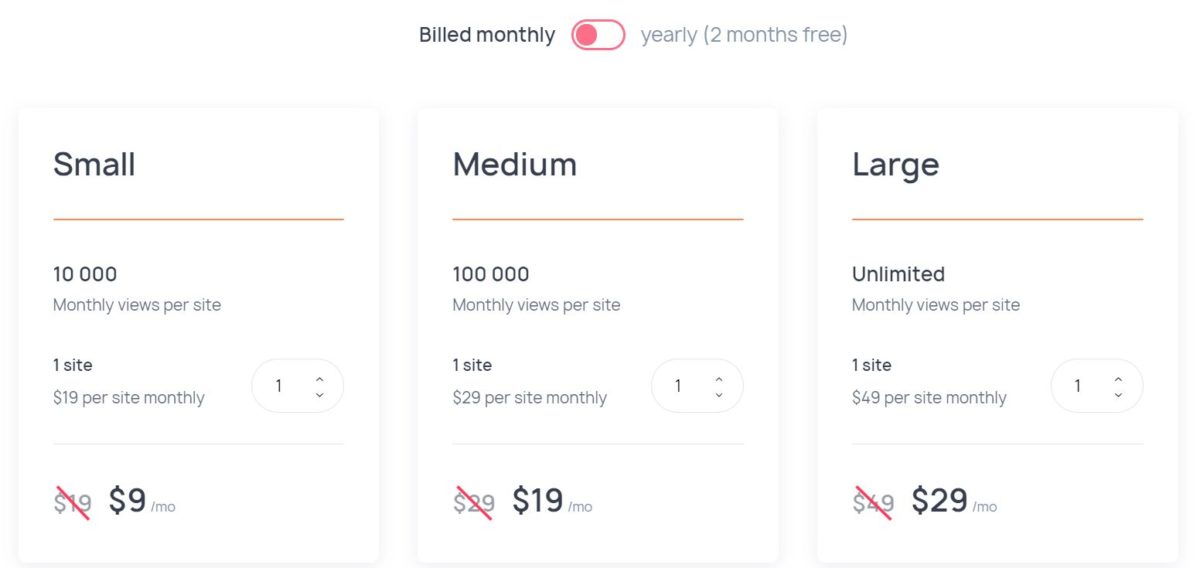Click the up arrow in Small plan stepper
The height and width of the screenshot is (568, 1200).
pos(319,379)
